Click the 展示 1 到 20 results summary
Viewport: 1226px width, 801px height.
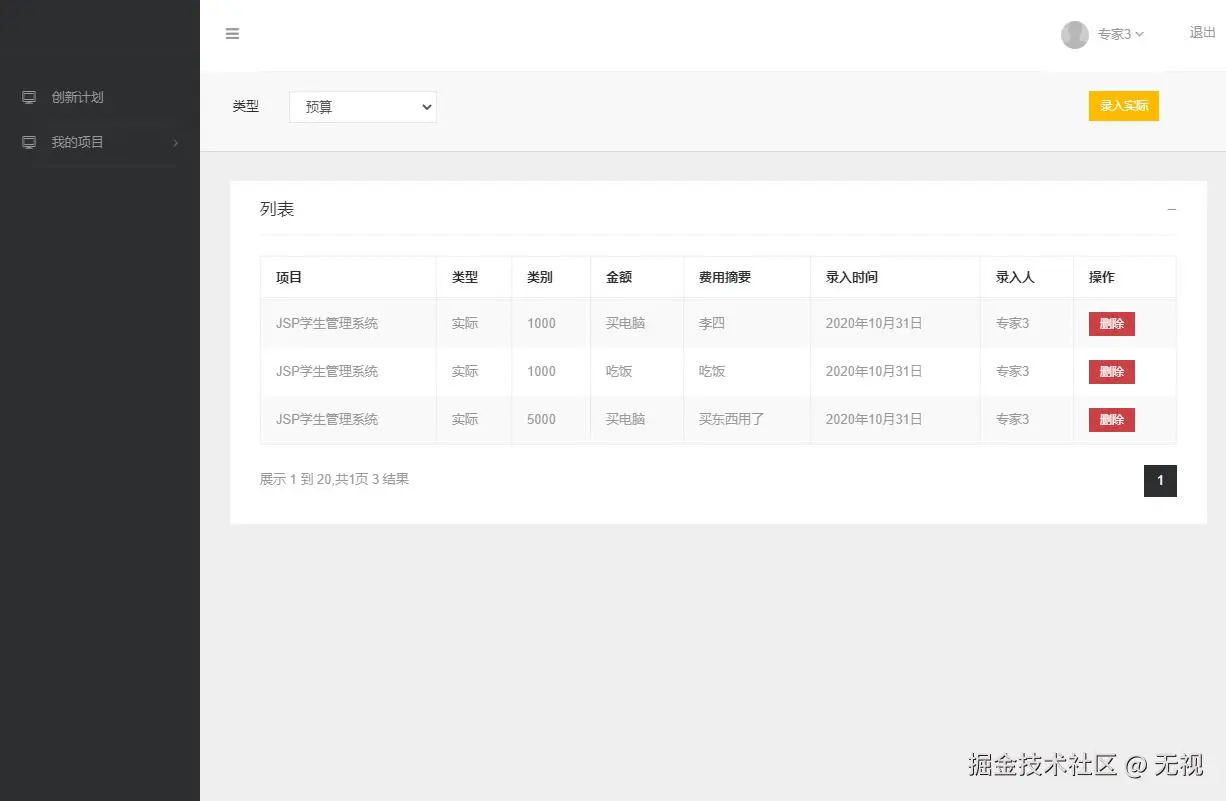point(334,479)
